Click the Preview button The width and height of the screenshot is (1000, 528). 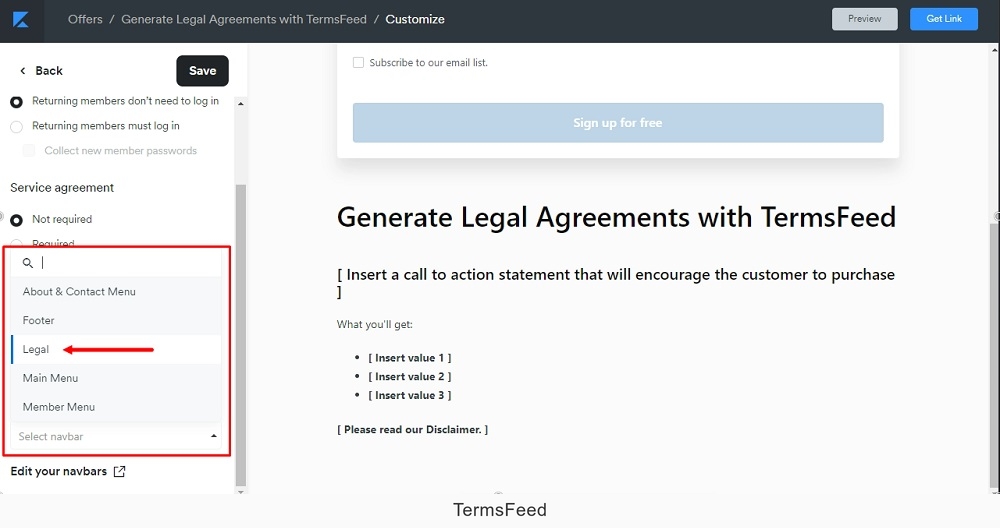click(x=864, y=19)
